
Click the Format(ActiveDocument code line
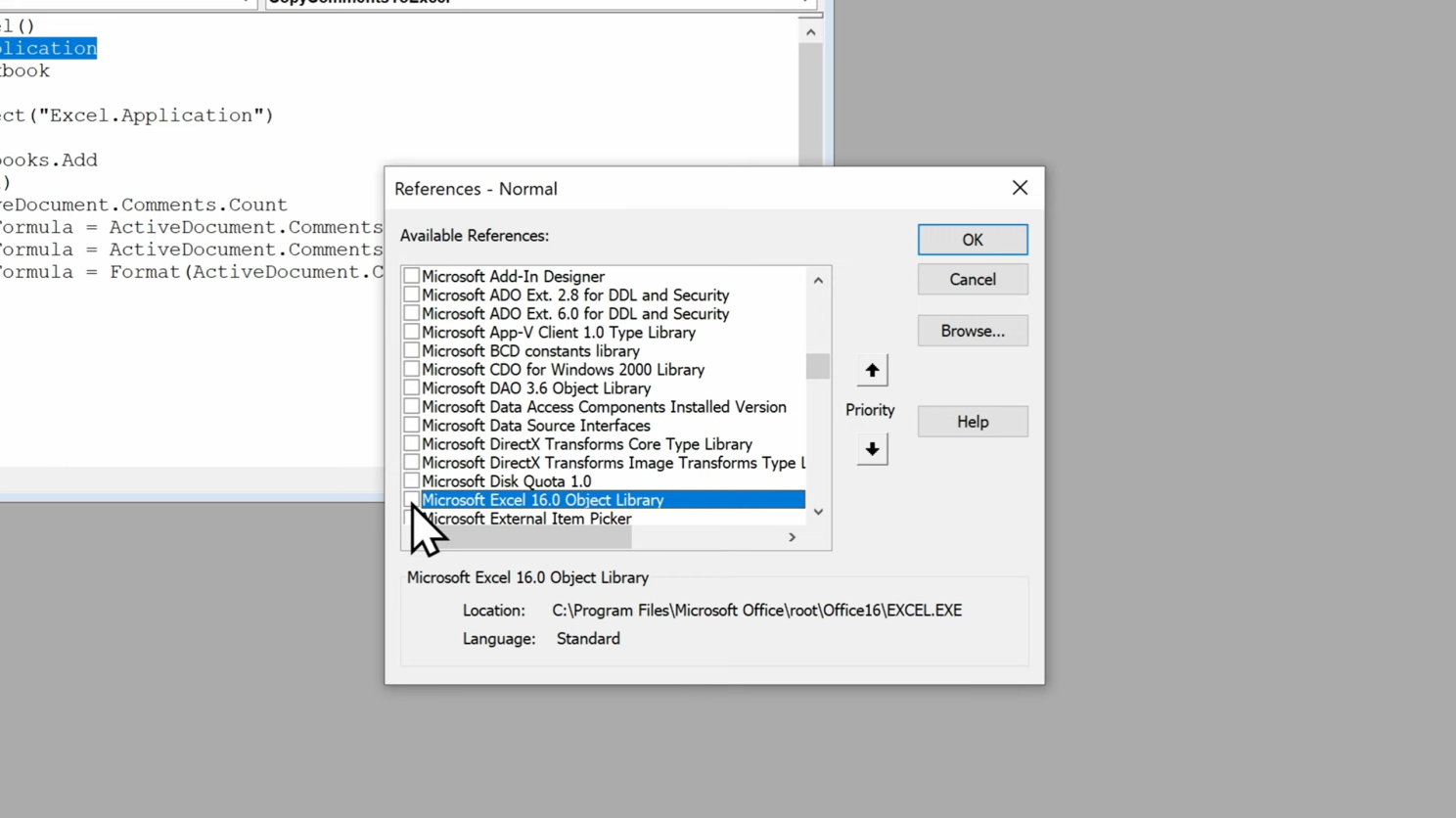click(x=192, y=272)
